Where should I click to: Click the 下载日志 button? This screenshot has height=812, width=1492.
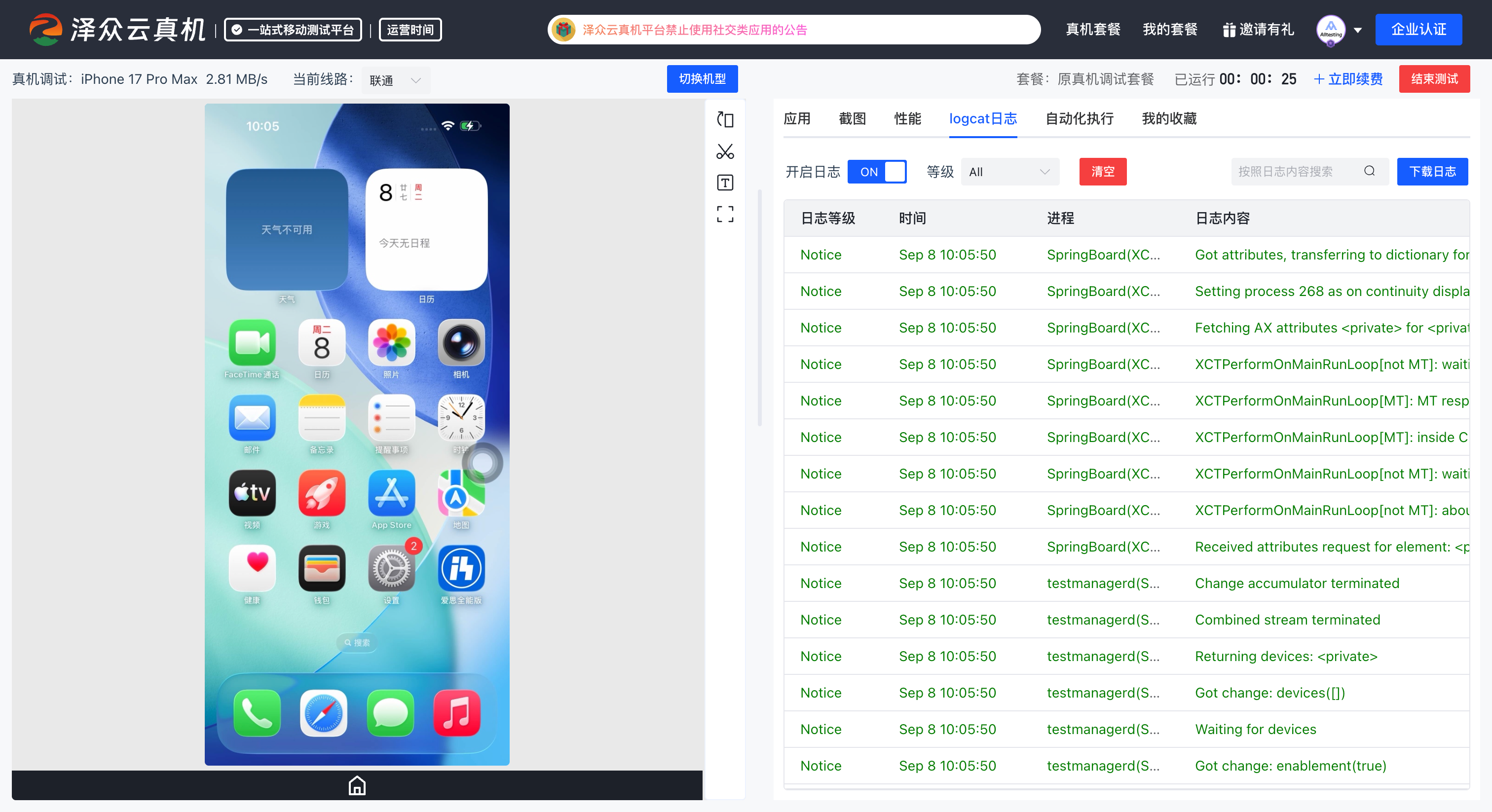coord(1432,172)
